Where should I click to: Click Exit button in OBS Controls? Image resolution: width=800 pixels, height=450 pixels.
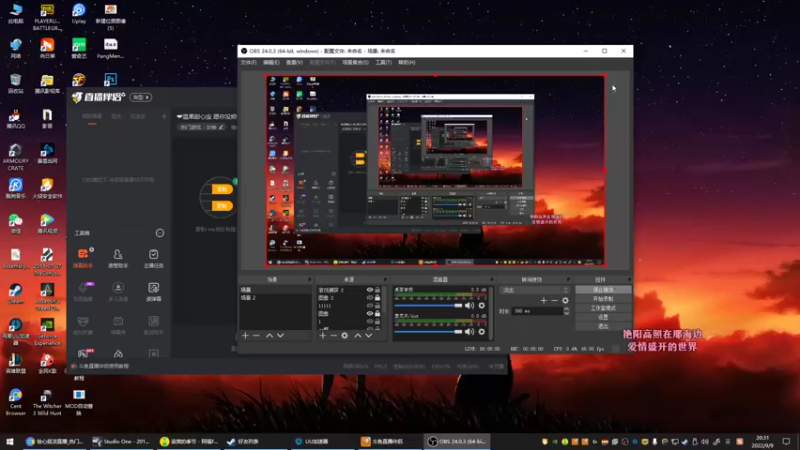pyautogui.click(x=603, y=327)
